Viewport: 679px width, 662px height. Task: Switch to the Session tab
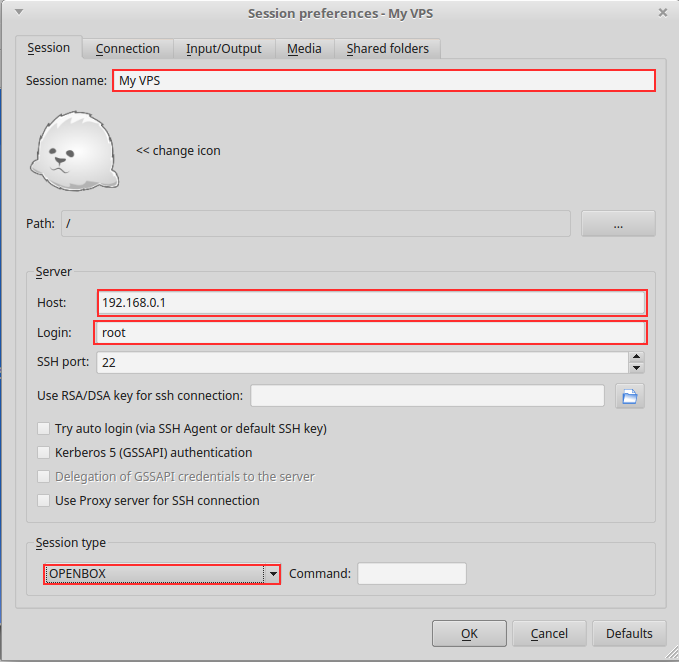(48, 48)
